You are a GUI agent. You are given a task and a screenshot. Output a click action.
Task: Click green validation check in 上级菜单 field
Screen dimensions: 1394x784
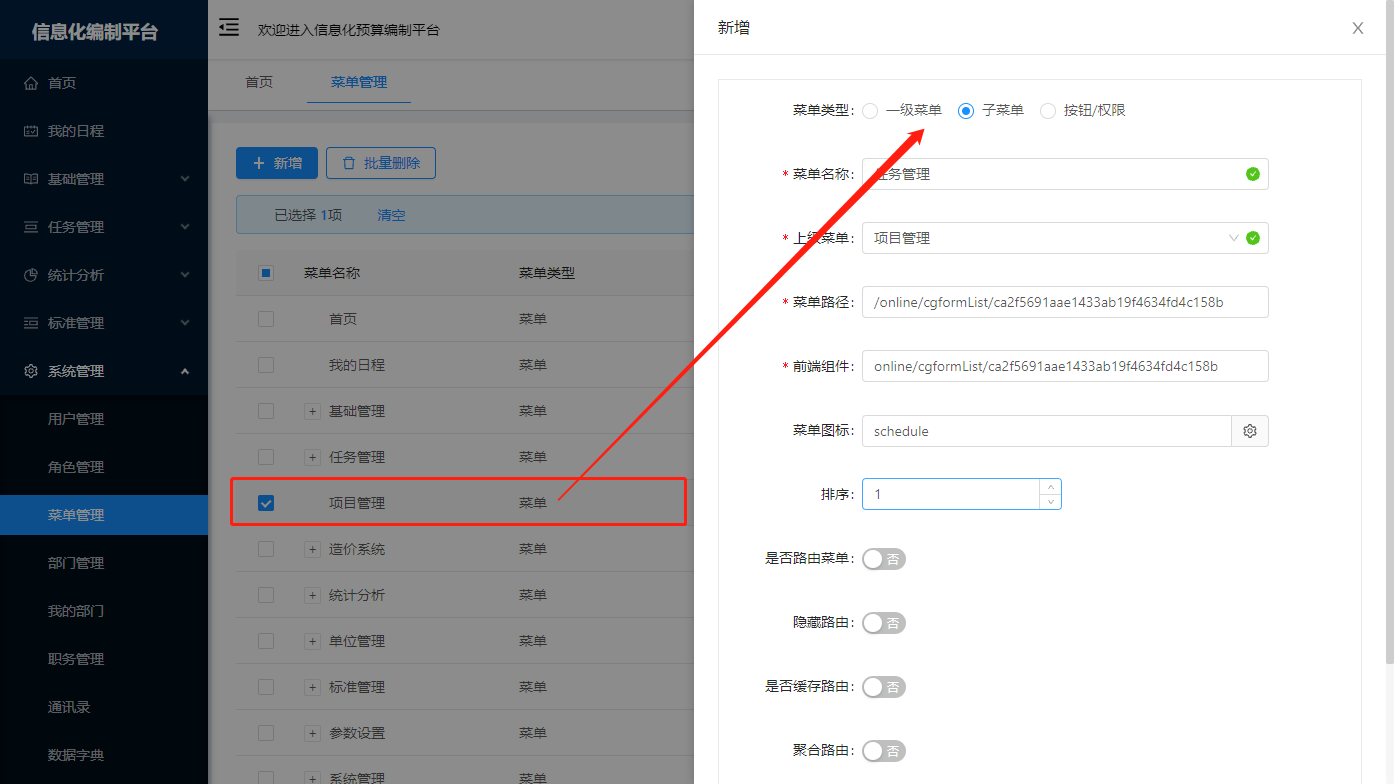click(1253, 238)
